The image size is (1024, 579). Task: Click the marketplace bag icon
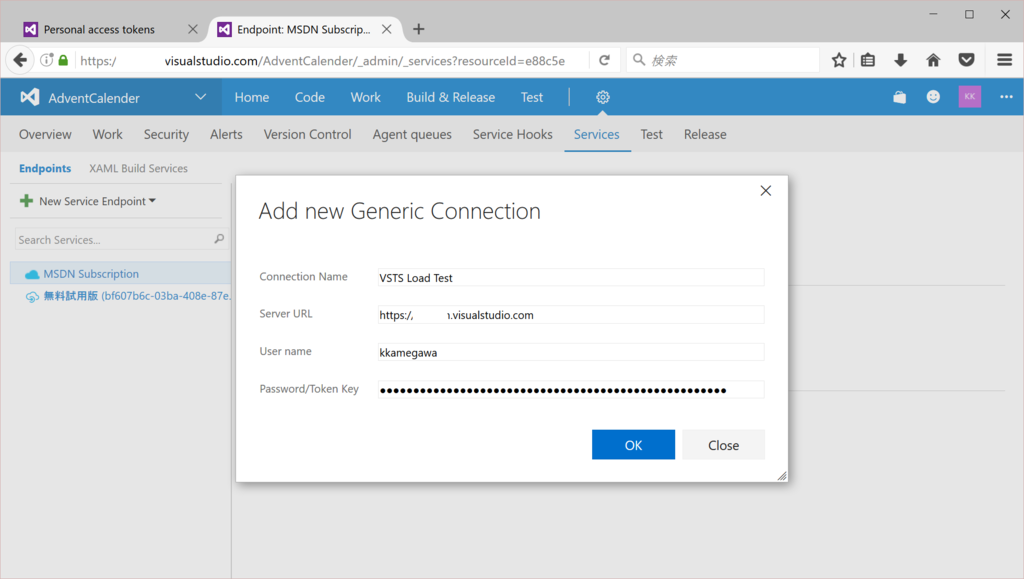[900, 97]
